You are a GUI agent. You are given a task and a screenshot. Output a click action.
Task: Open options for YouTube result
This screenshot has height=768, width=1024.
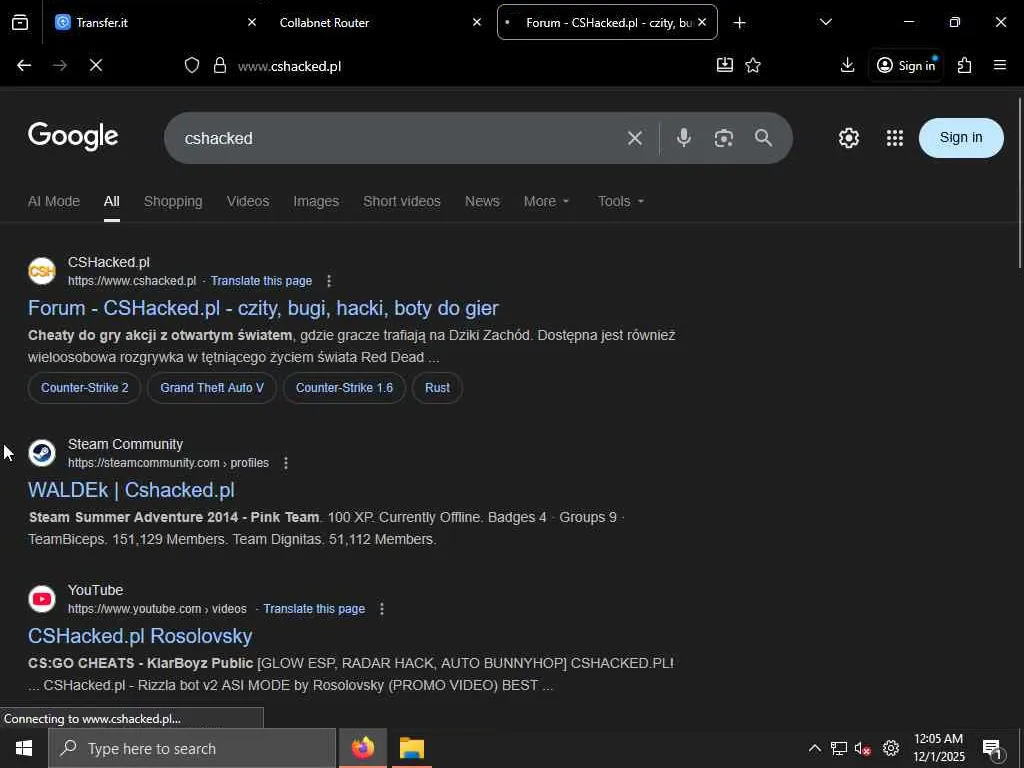(381, 609)
